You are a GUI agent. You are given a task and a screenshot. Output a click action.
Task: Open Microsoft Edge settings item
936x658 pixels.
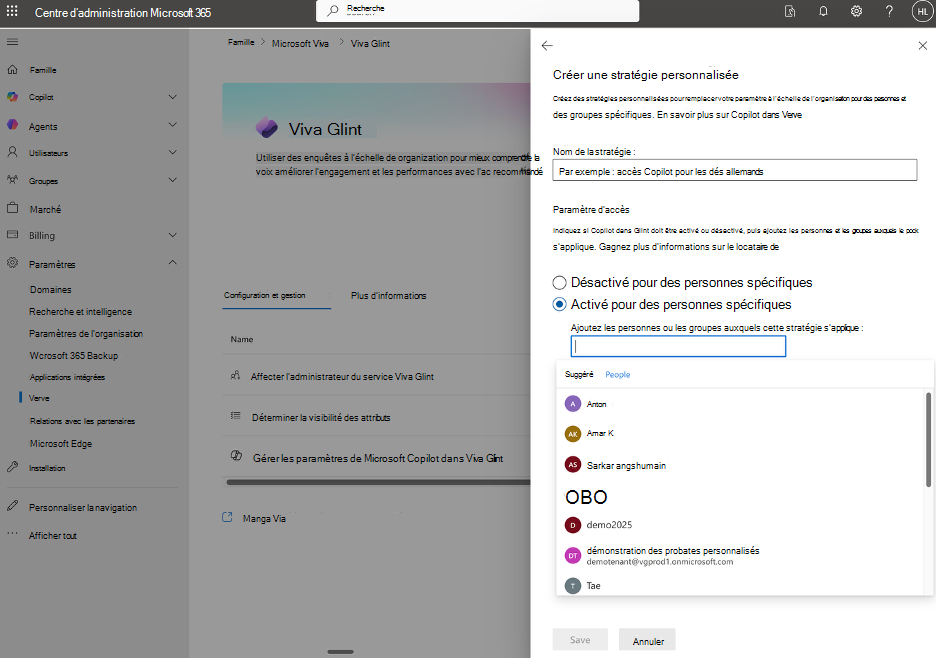coord(61,444)
